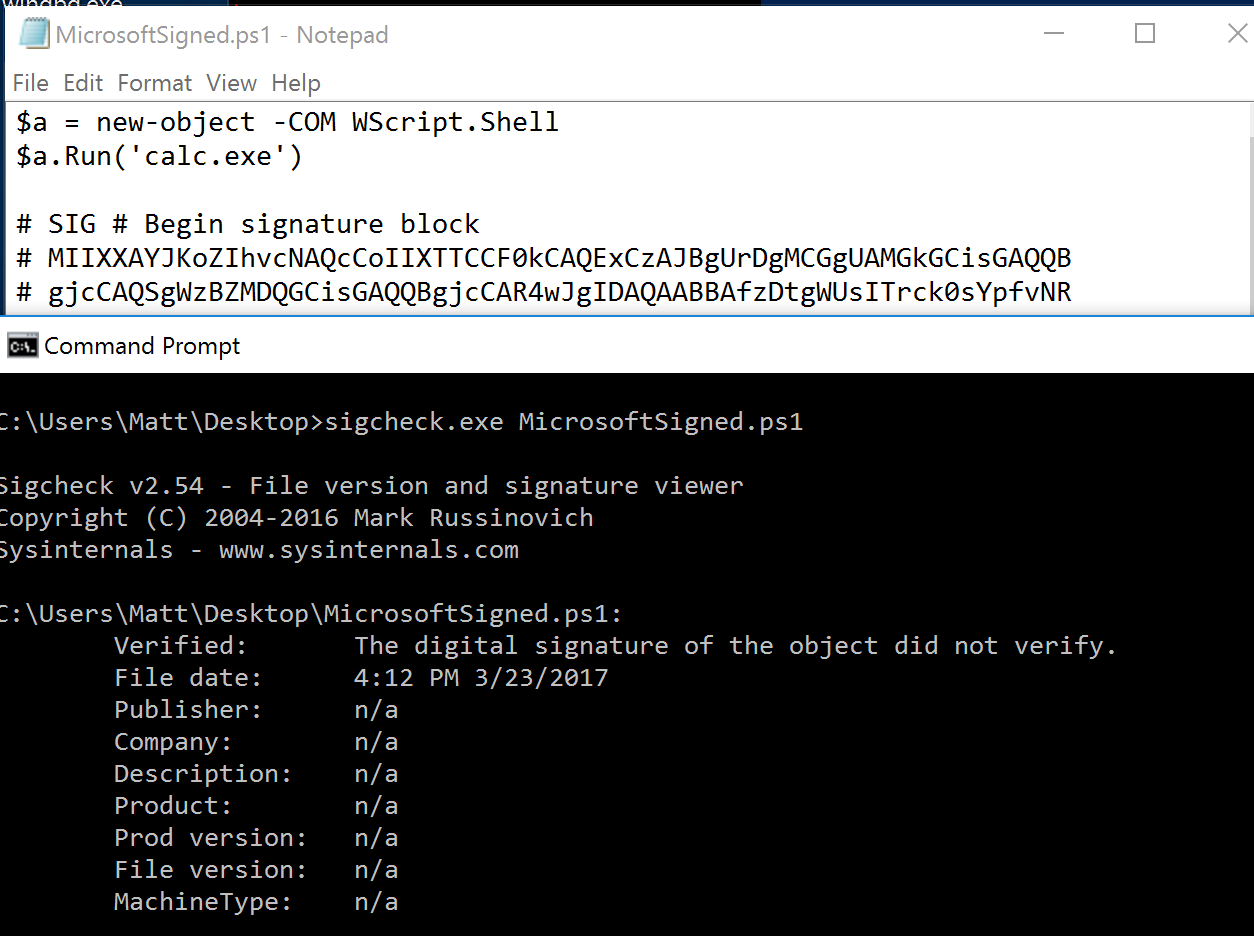The image size is (1254, 936).
Task: Open the Edit menu in Notepad
Action: (x=83, y=83)
